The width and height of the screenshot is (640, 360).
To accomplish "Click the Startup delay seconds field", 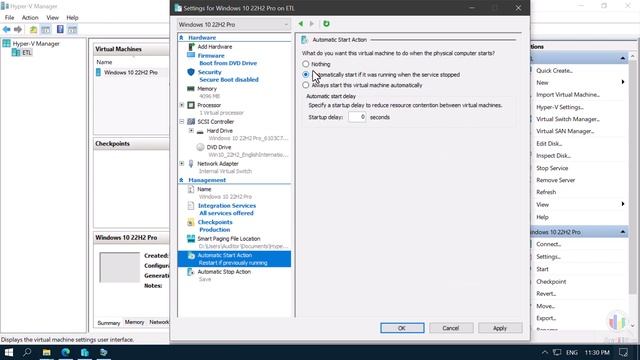I will point(357,117).
